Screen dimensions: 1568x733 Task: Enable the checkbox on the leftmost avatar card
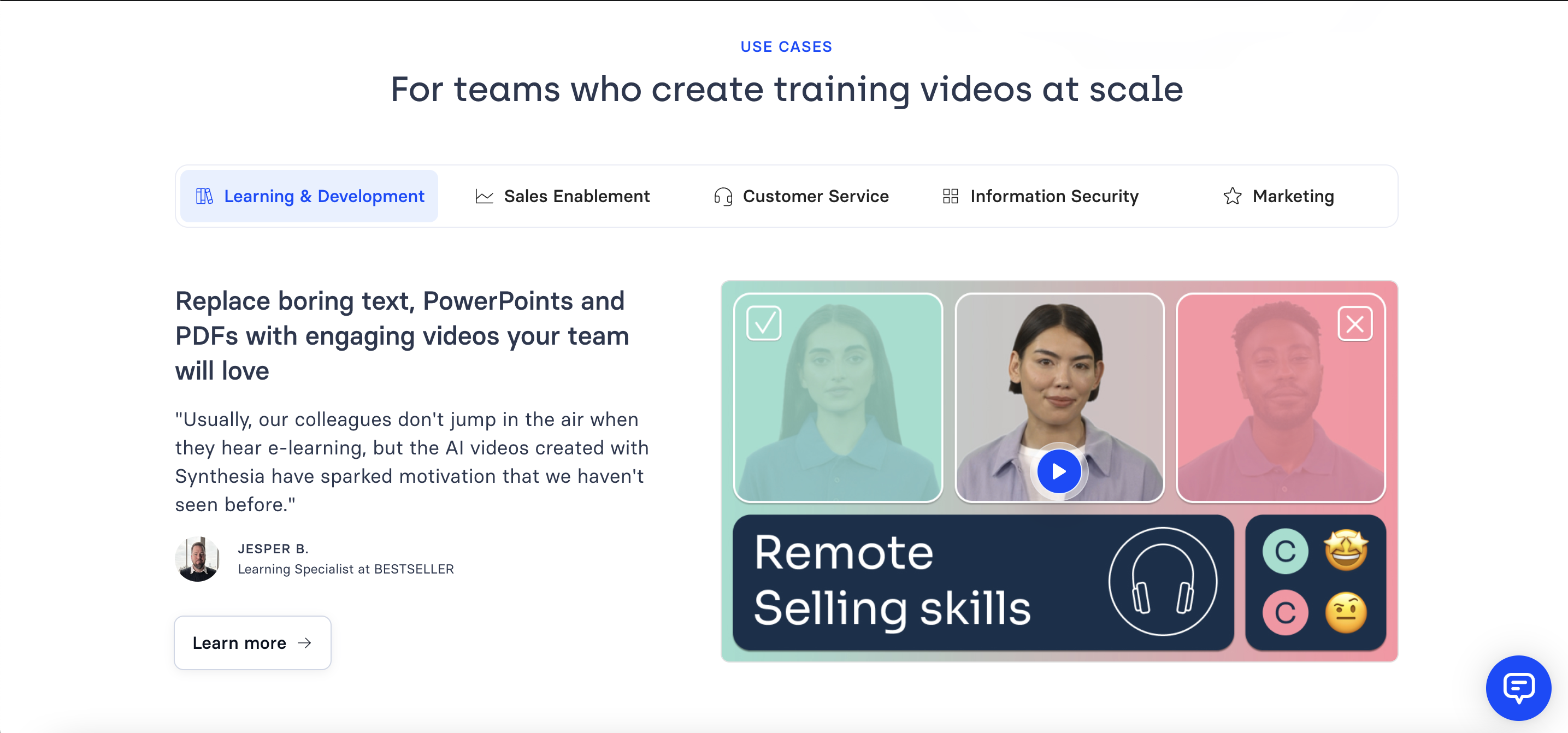click(x=762, y=324)
